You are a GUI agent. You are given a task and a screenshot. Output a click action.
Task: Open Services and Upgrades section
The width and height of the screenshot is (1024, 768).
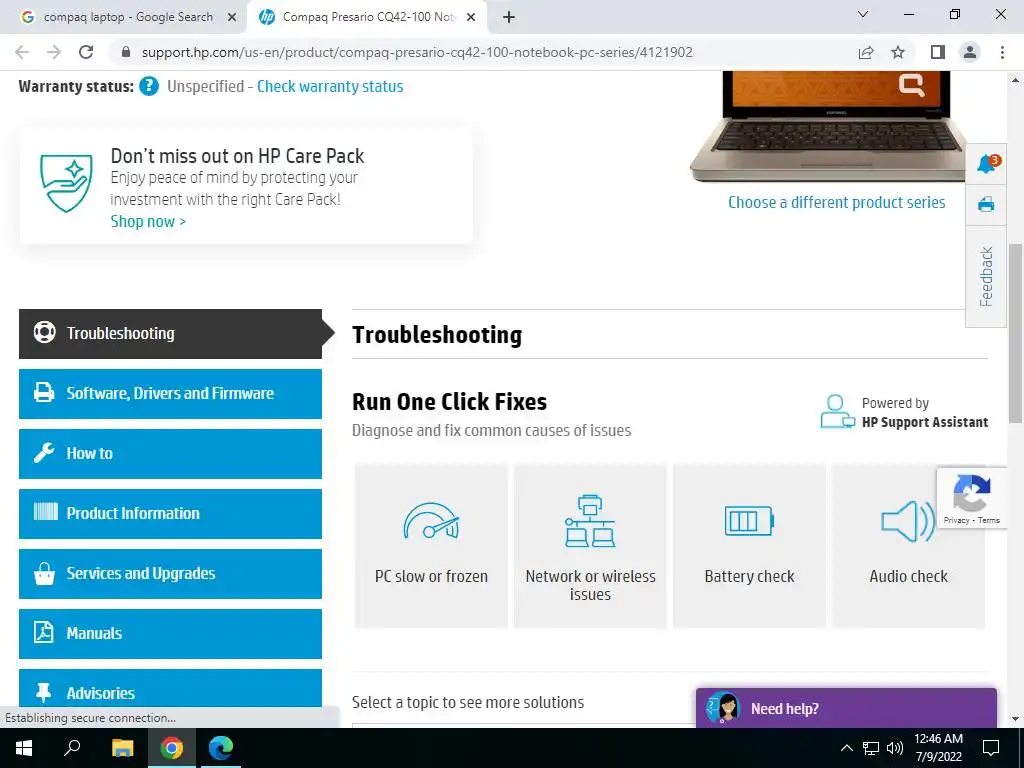(x=170, y=574)
